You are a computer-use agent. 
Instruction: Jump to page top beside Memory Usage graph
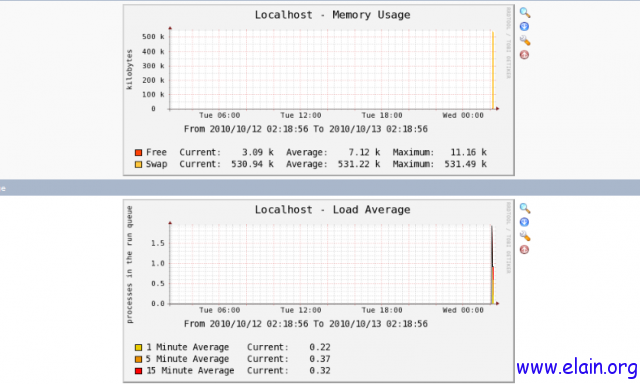[x=524, y=55]
